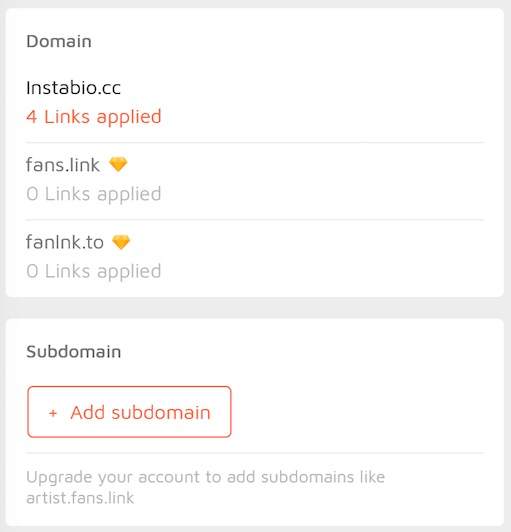The image size is (511, 532).
Task: Click 0 Links applied under fans.link
Action: (x=94, y=194)
